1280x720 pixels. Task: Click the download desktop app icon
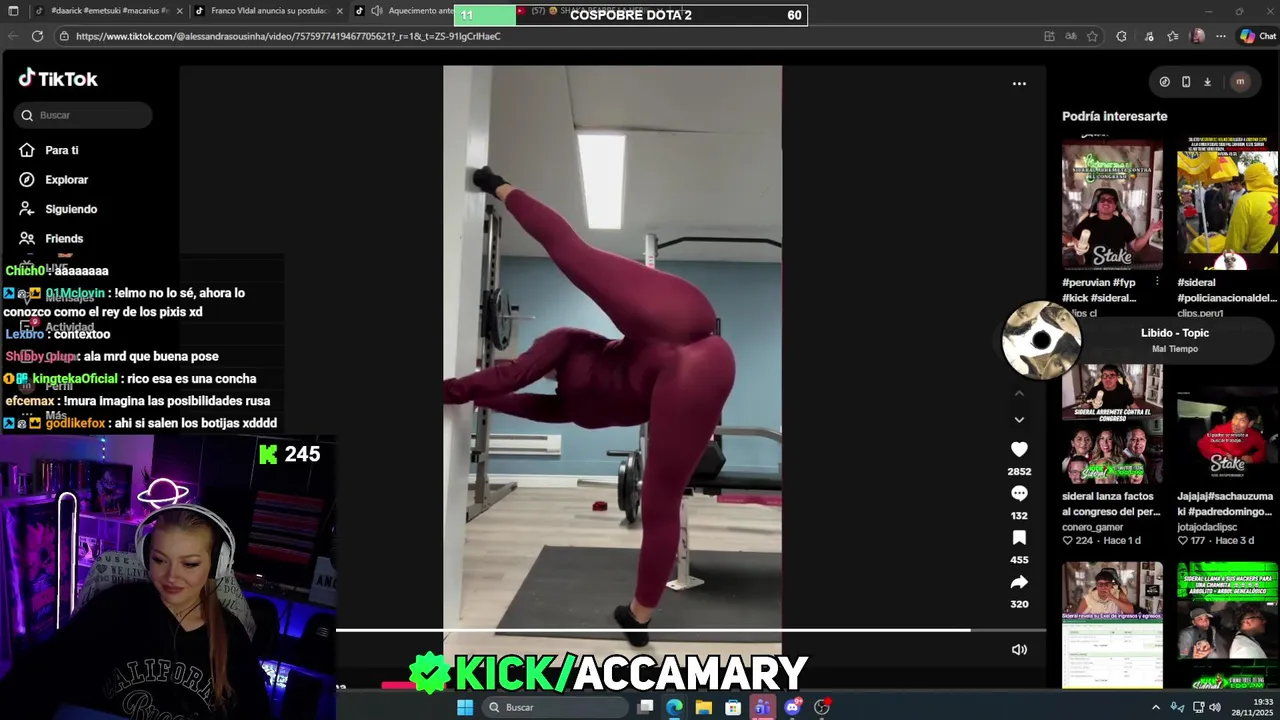click(1207, 82)
